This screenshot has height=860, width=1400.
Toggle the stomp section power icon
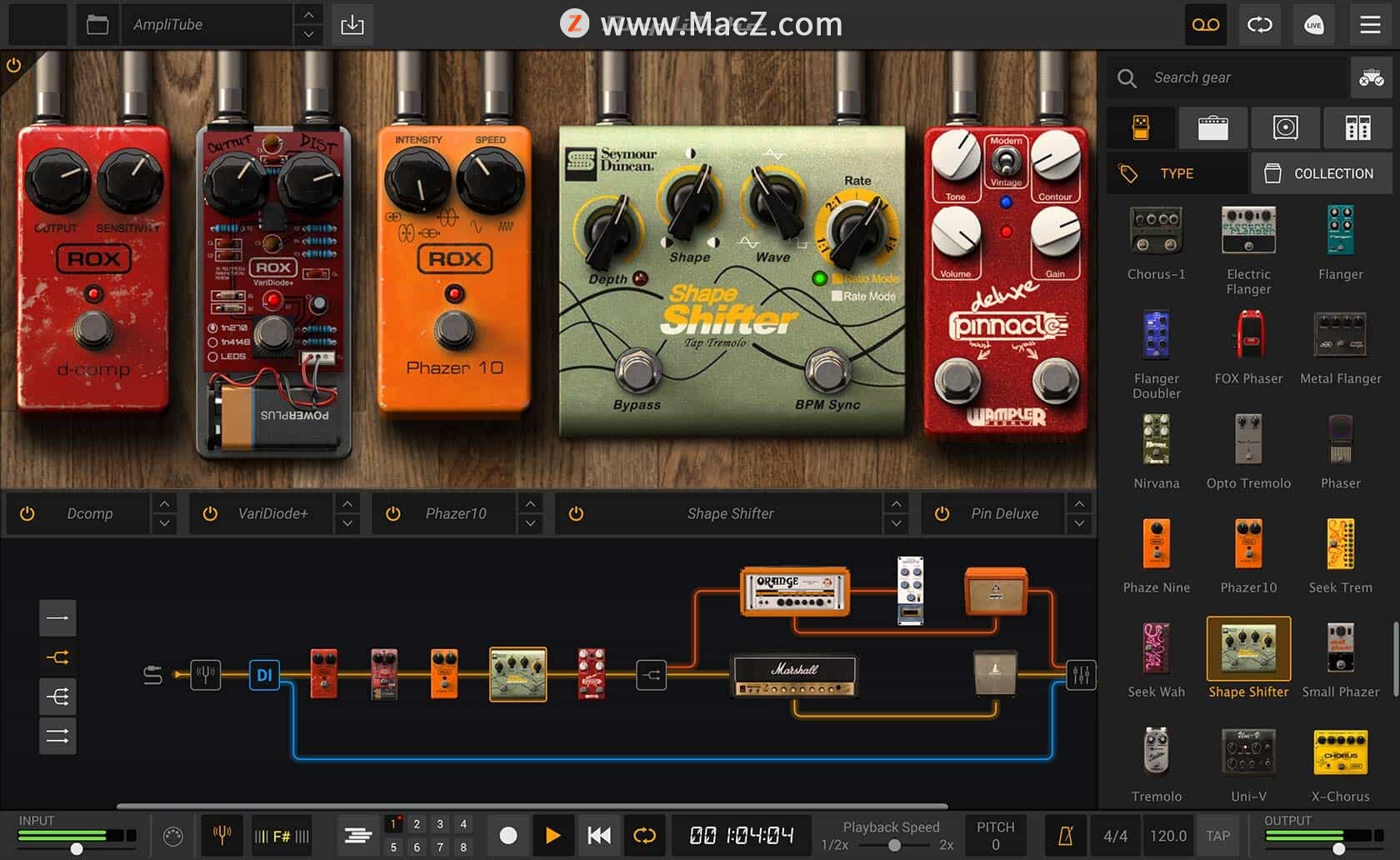[x=13, y=65]
